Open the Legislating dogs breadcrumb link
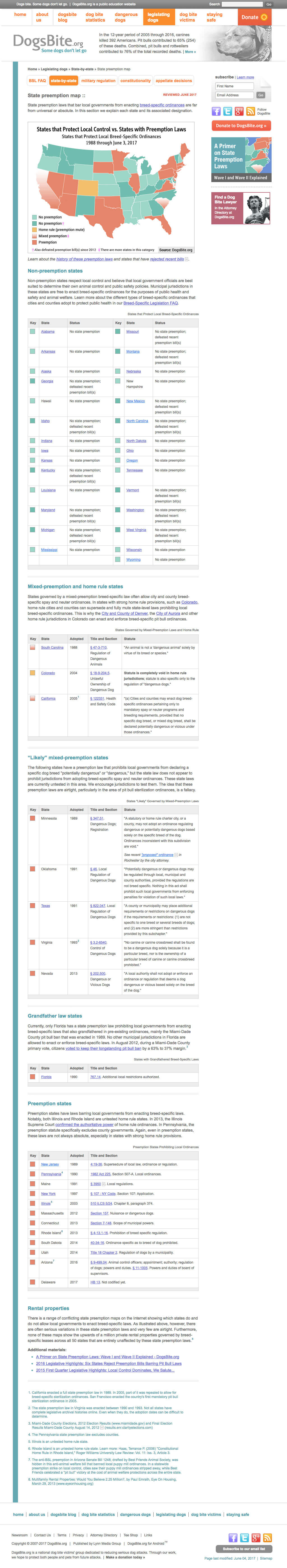 [x=54, y=69]
